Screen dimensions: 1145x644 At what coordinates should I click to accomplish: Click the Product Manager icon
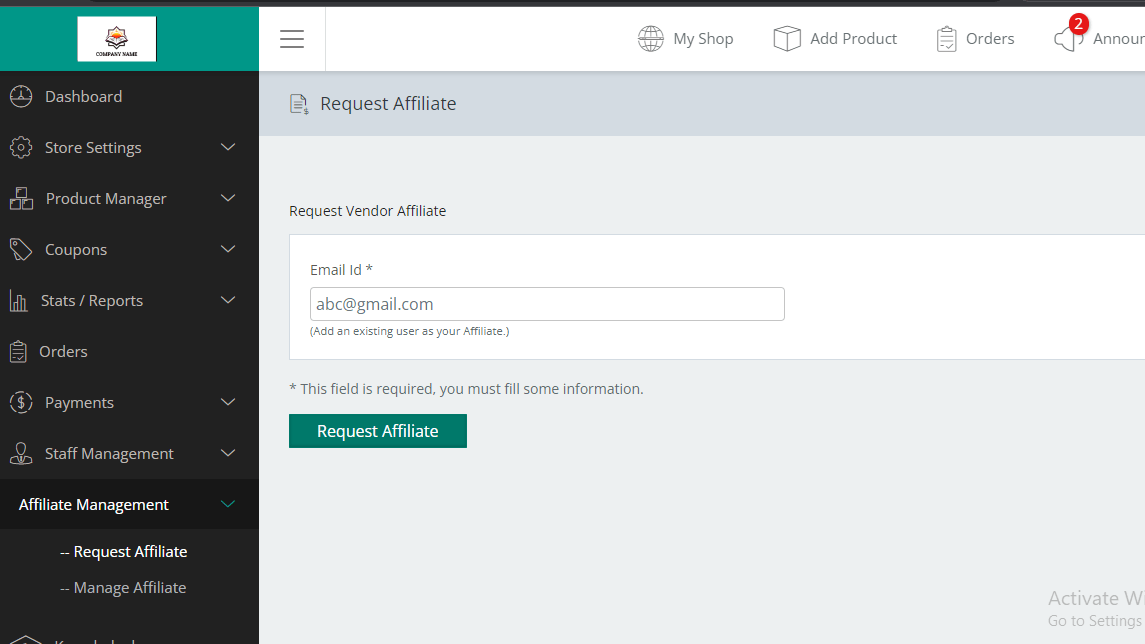22,198
